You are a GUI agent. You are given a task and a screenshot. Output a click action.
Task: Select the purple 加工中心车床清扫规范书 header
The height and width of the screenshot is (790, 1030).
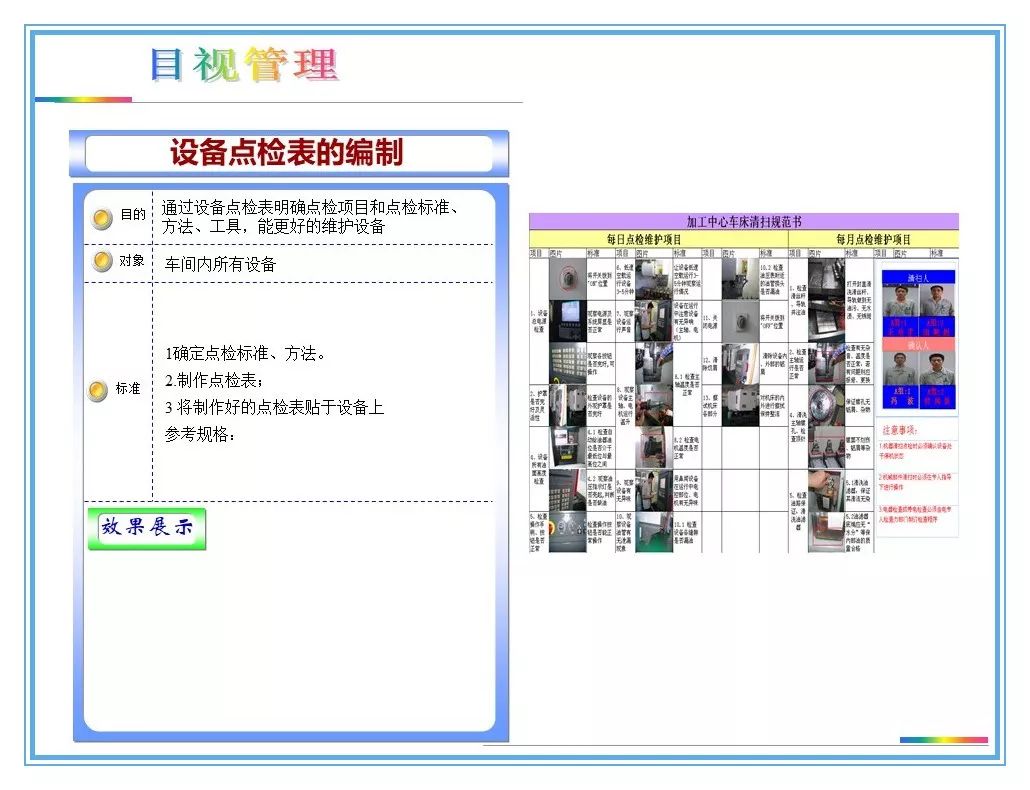743,222
